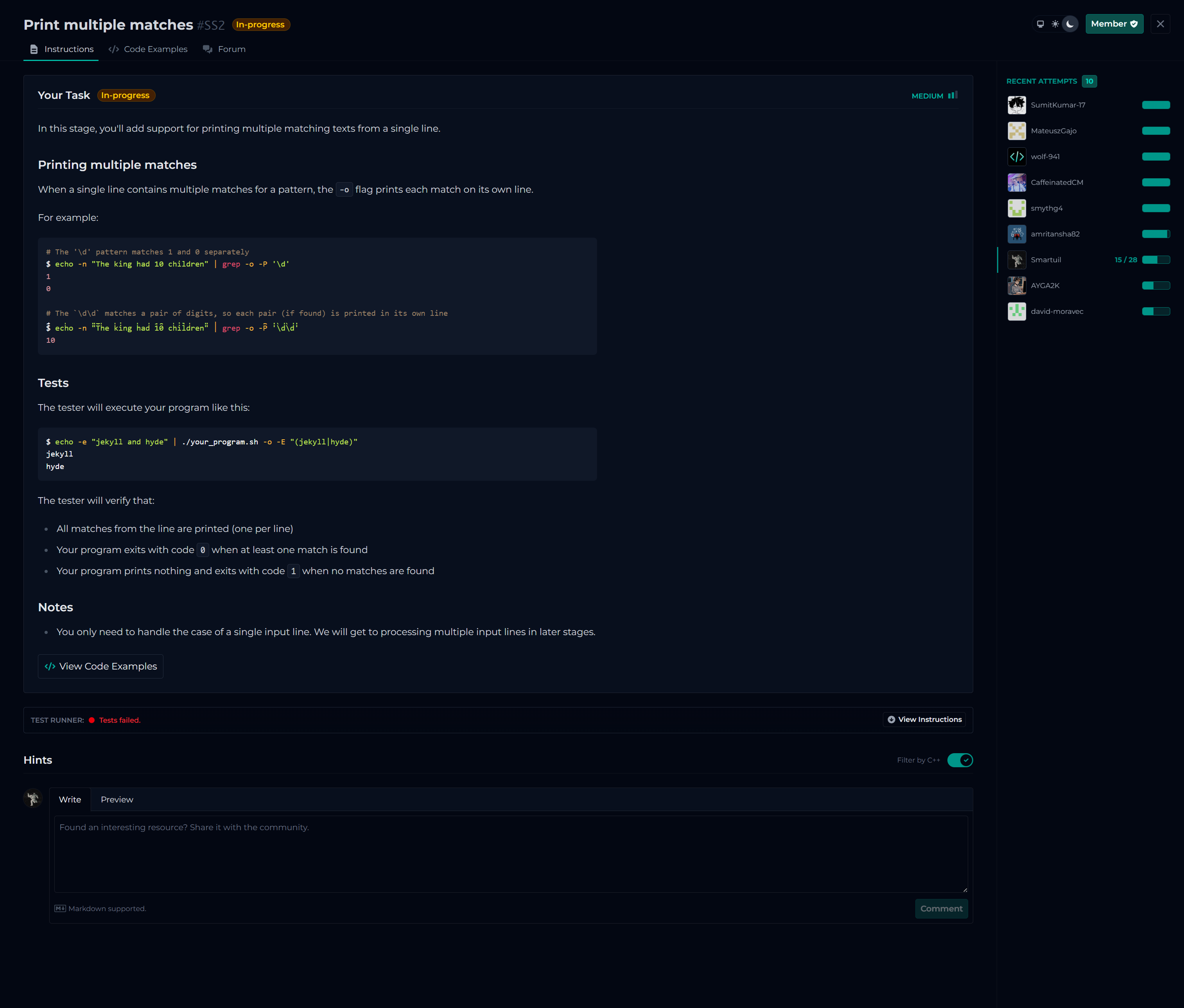The height and width of the screenshot is (1008, 1184).
Task: Click wolf-941's code-bracket avatar
Action: 1017,156
